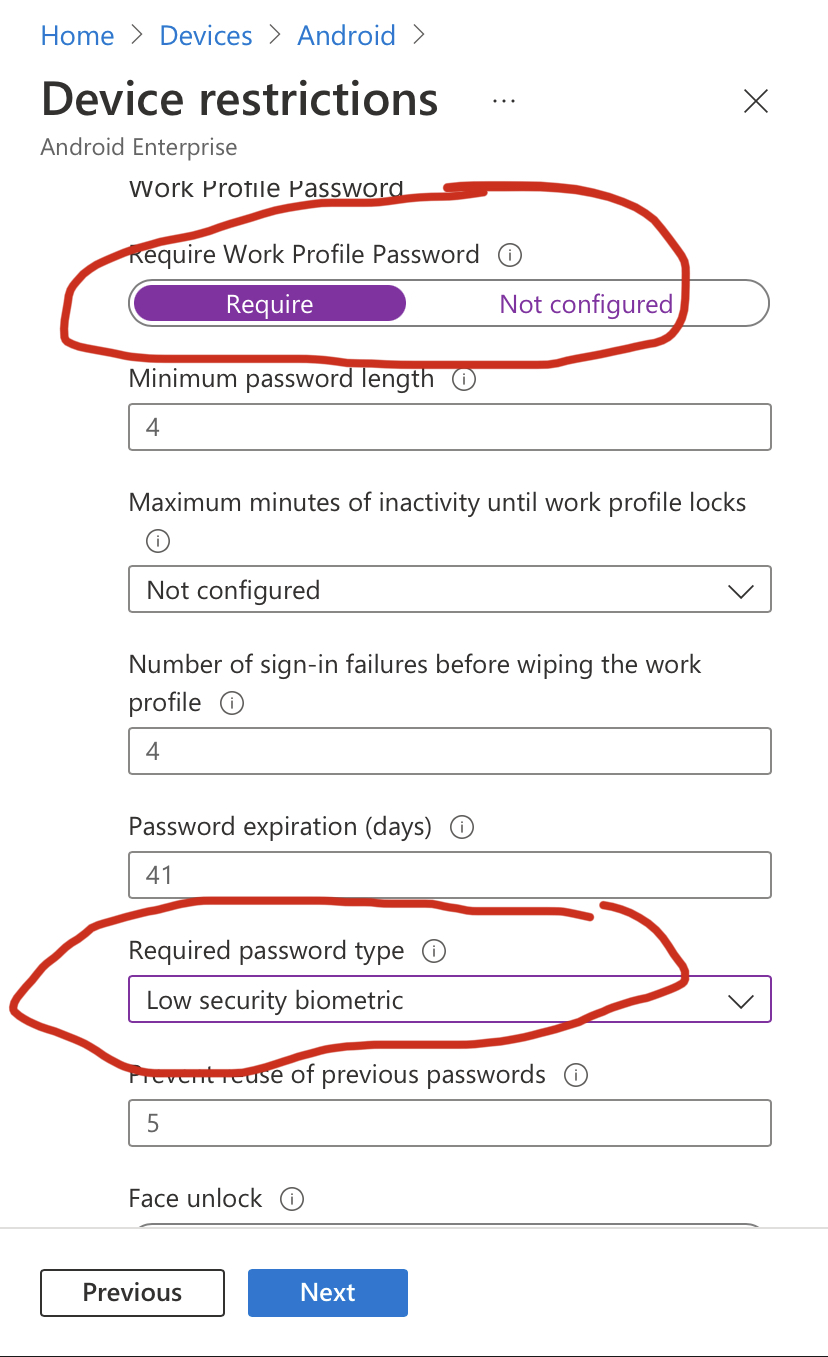Click the Prevent reuse of passwords info icon
Screen dimensions: 828x1357
[x=576, y=1075]
